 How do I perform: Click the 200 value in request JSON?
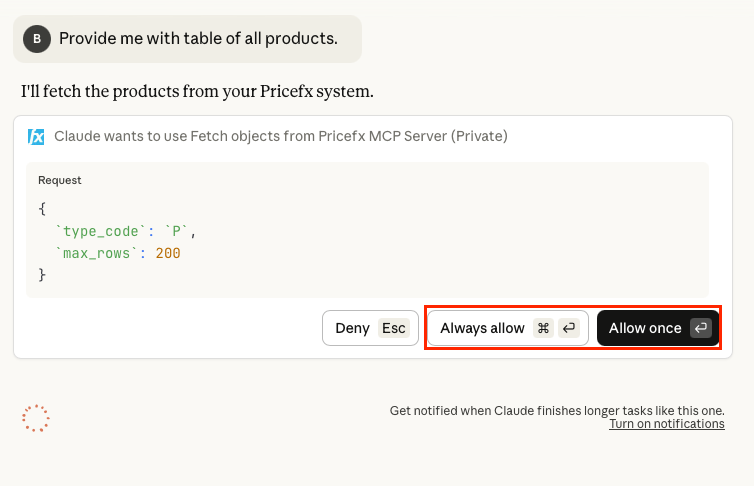[168, 253]
